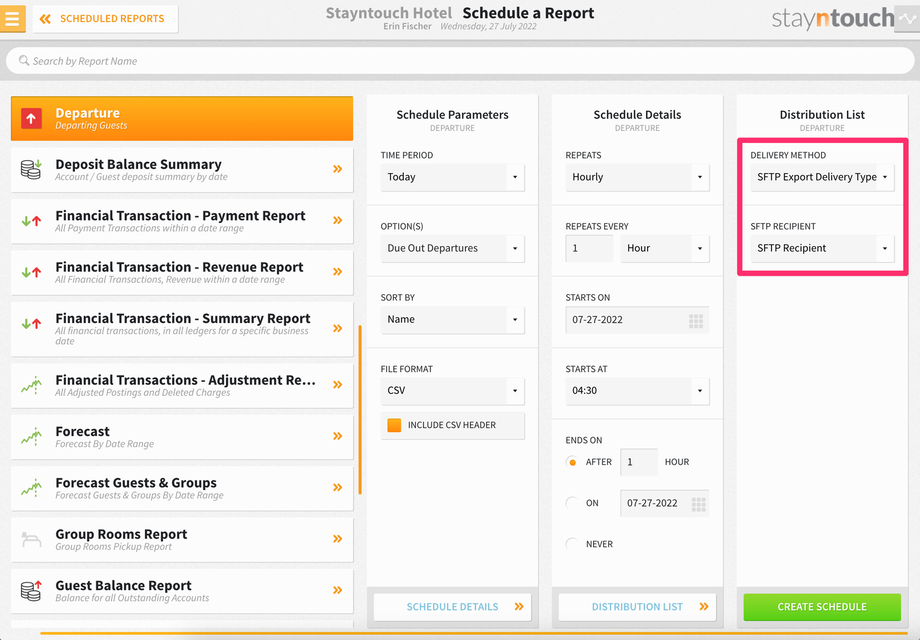
Task: Select the Departure report red arrow icon
Action: (32, 118)
